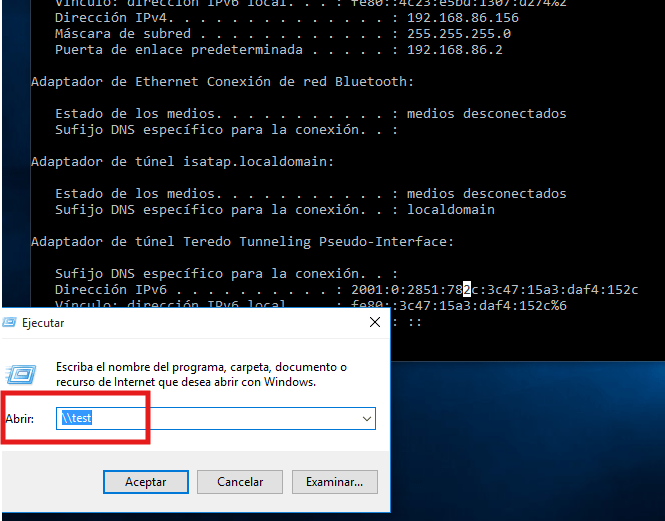The height and width of the screenshot is (521, 665).
Task: Click the Teredo Tunneling Pseudo-Interface heading
Action: (x=242, y=241)
